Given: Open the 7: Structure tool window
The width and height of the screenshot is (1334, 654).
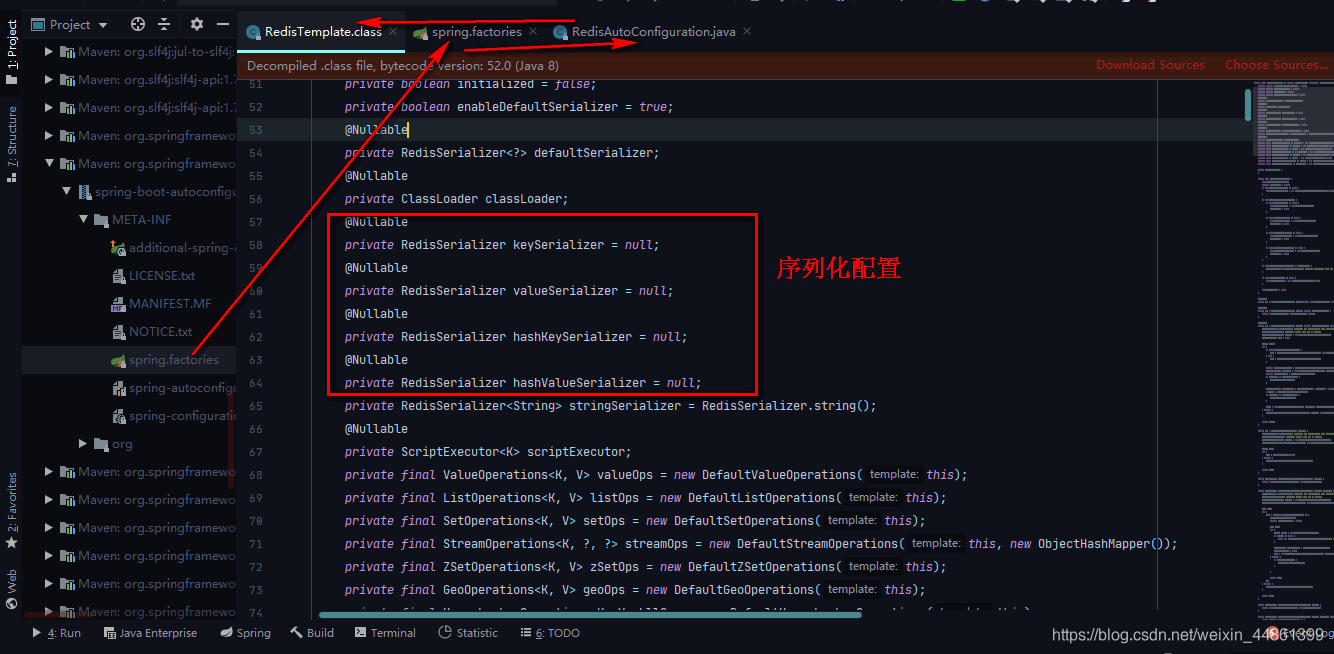Looking at the screenshot, I should click(12, 144).
